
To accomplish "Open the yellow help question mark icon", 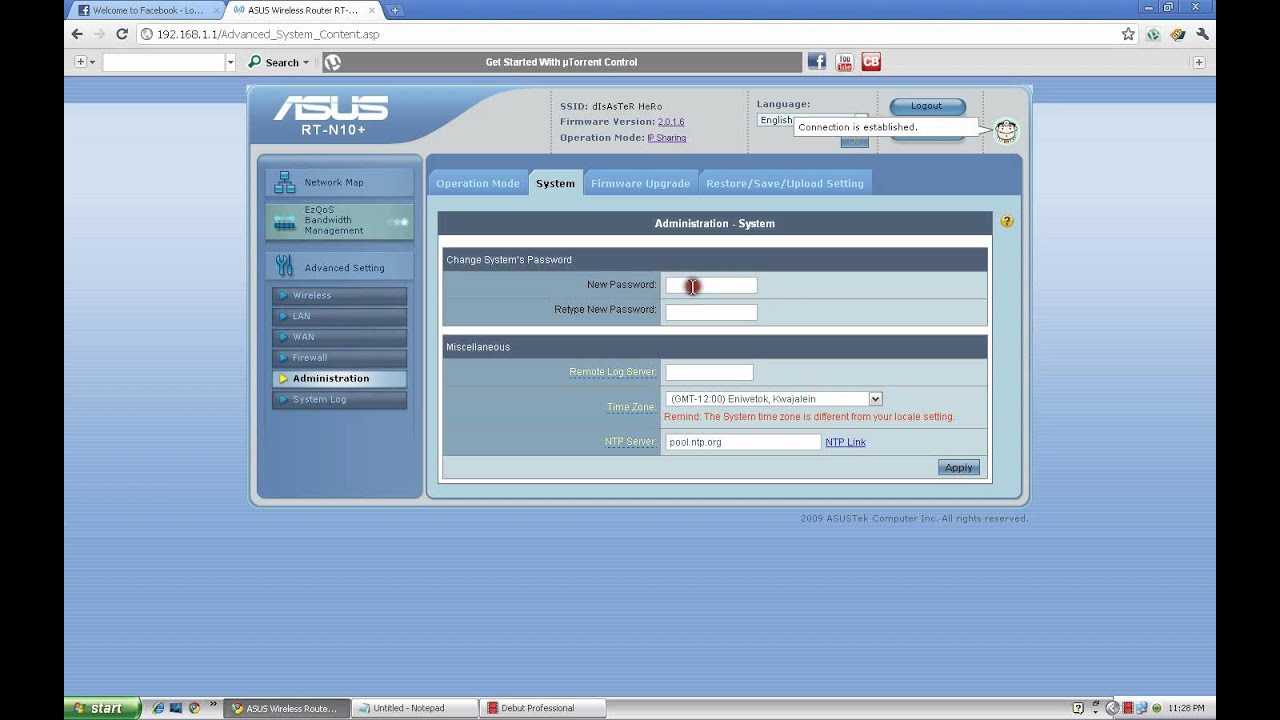I will (x=1007, y=221).
